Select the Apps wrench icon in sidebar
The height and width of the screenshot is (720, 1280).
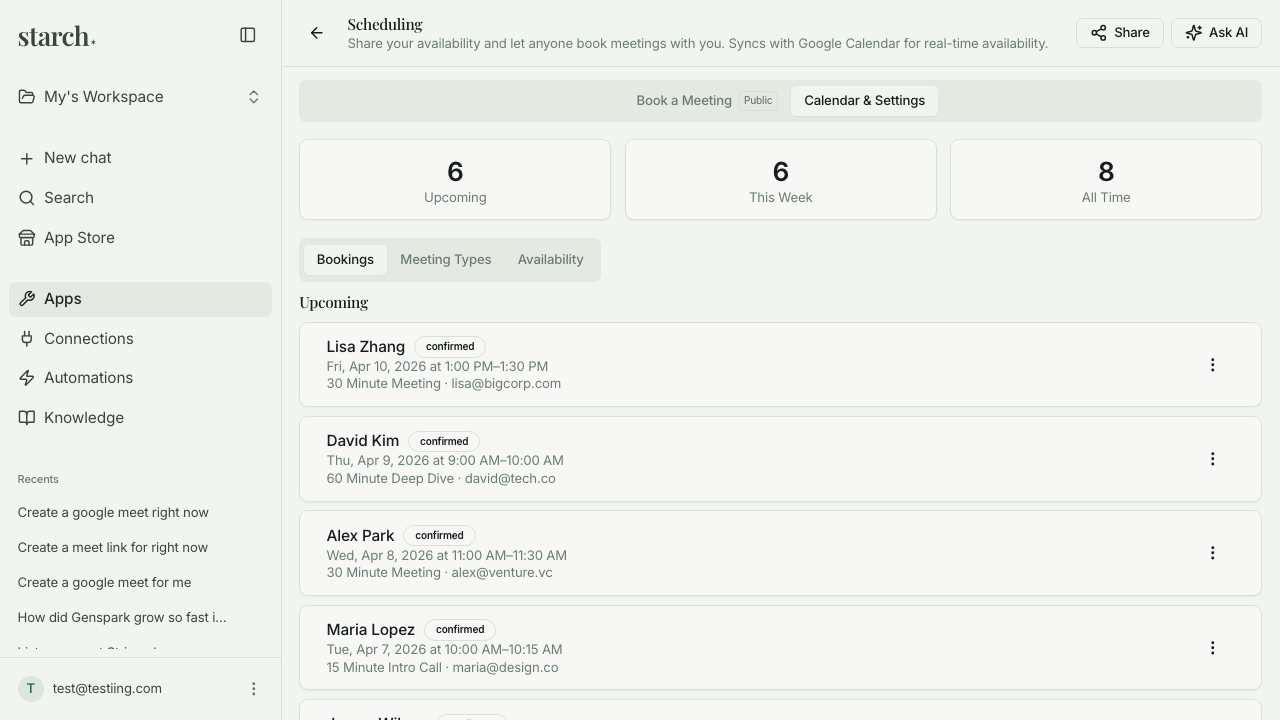[27, 298]
